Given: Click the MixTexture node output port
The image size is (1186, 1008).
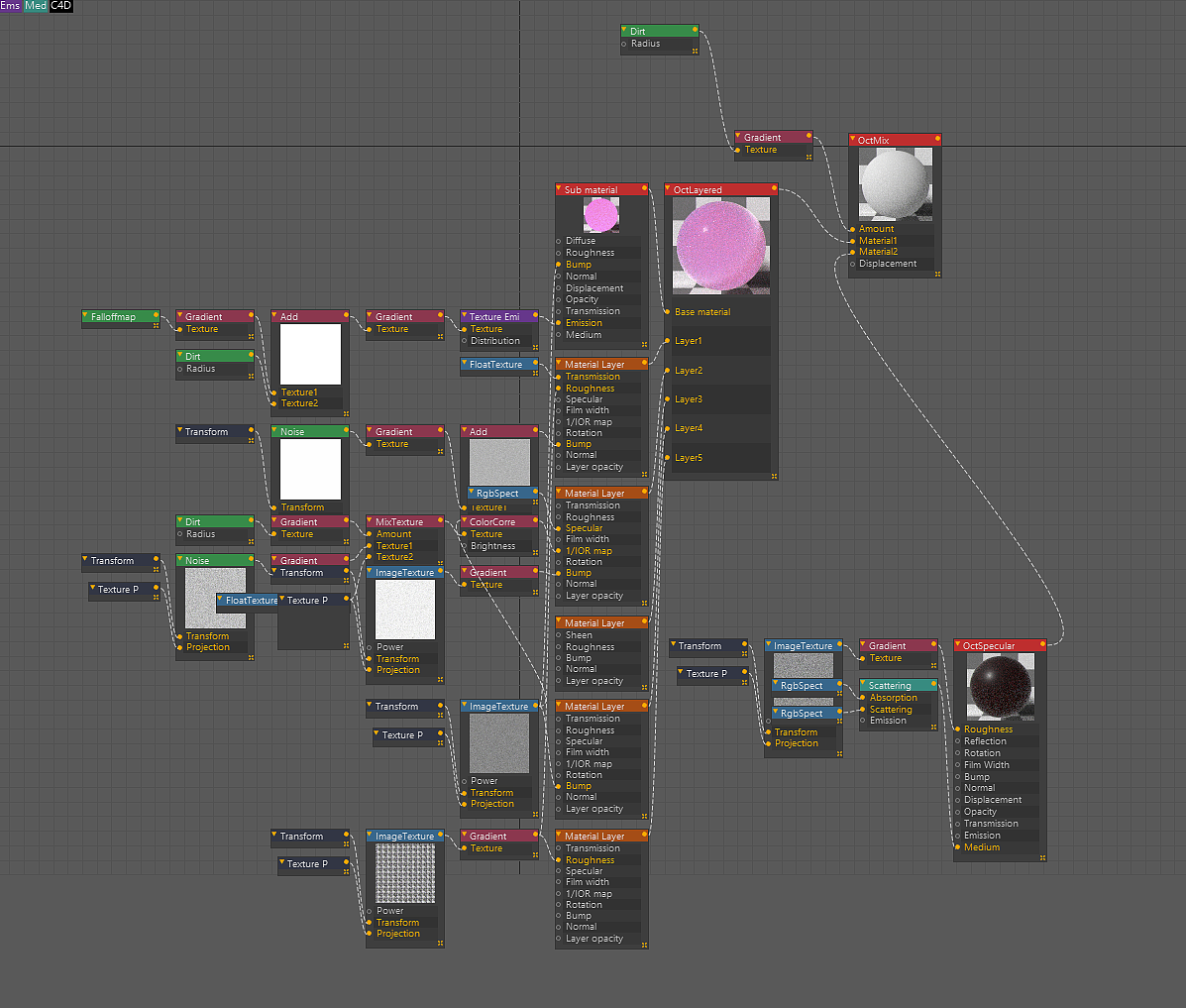Looking at the screenshot, I should (440, 520).
